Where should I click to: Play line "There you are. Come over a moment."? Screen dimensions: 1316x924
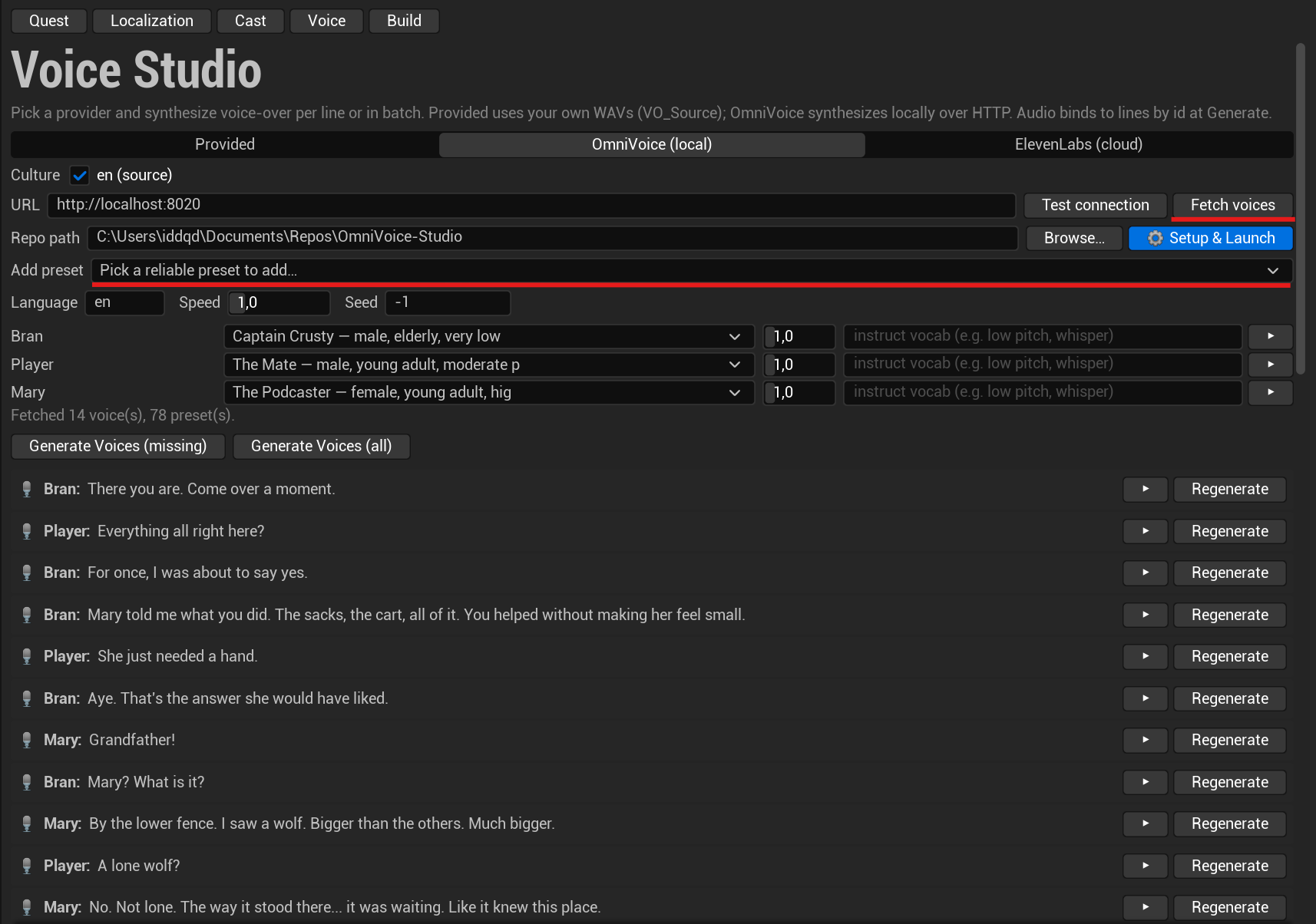pyautogui.click(x=1145, y=489)
